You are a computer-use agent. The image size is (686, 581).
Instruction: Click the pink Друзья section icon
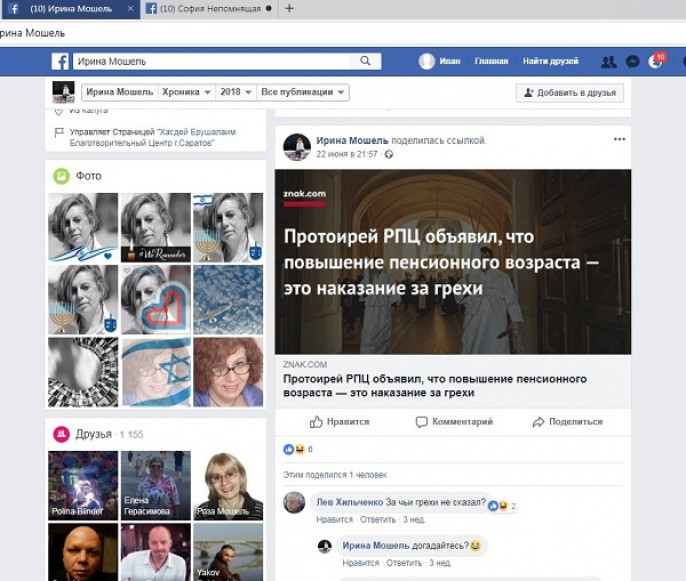(62, 434)
